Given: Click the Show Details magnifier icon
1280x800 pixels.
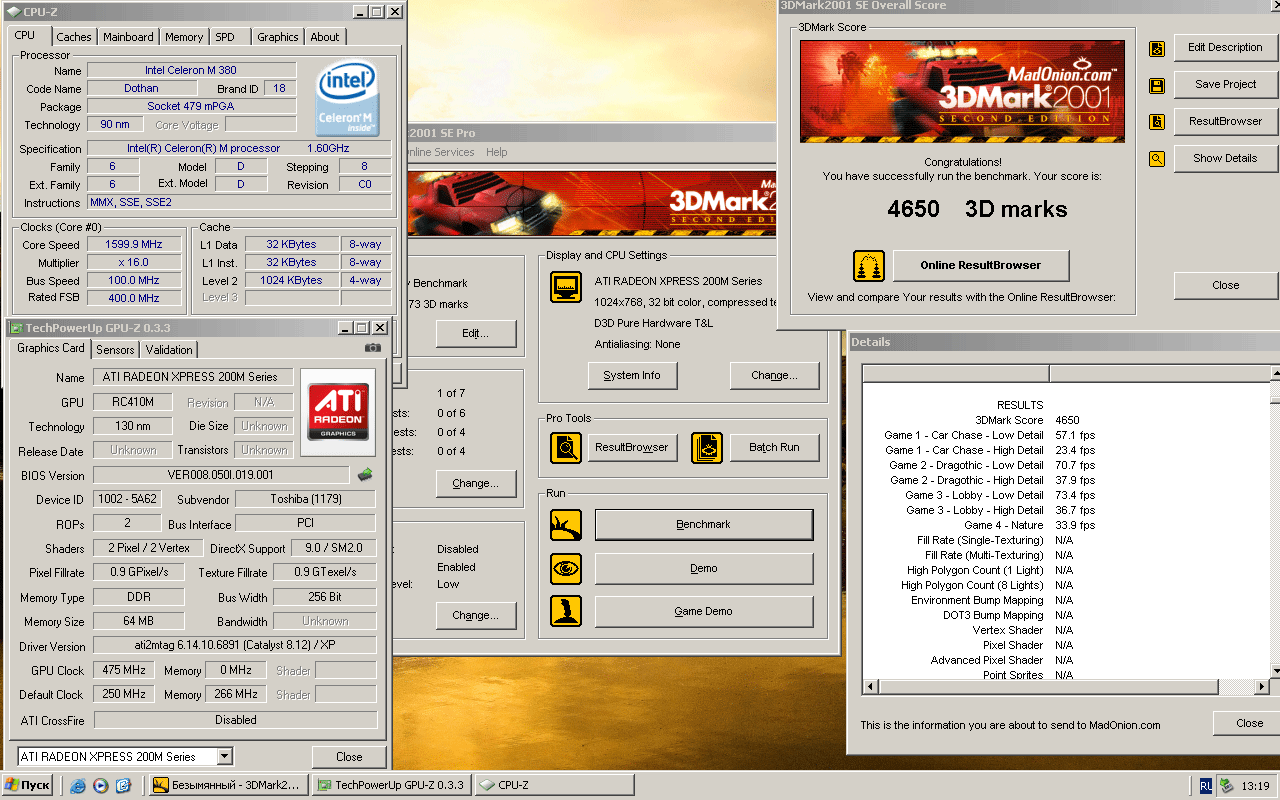Looking at the screenshot, I should (1157, 159).
